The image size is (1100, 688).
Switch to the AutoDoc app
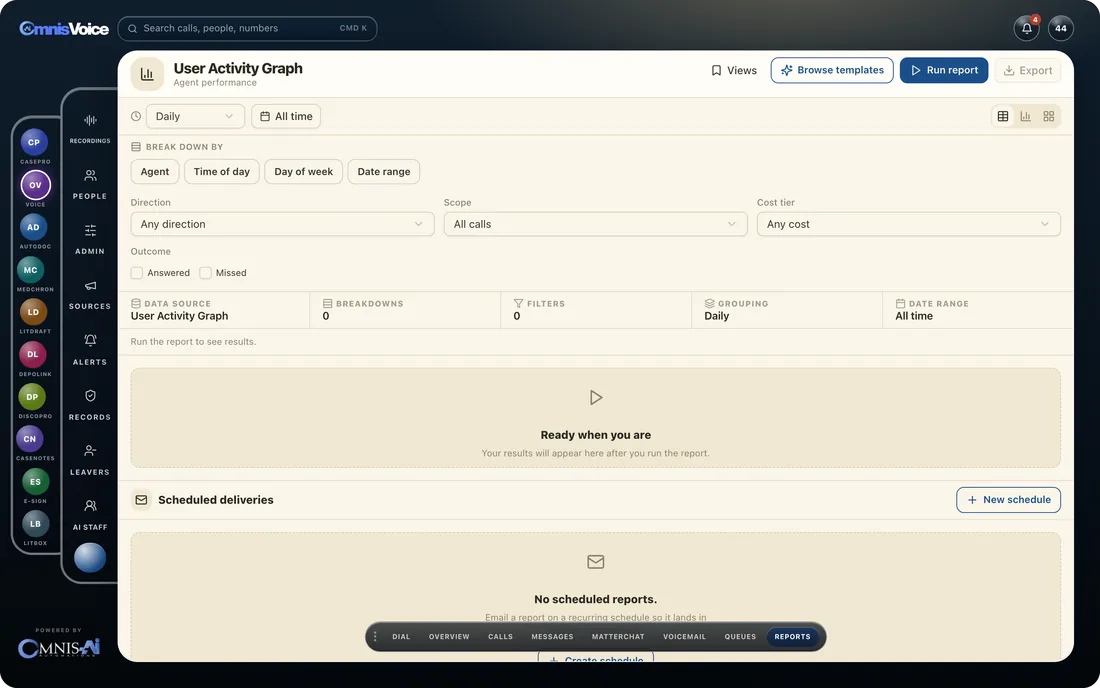pos(33,227)
